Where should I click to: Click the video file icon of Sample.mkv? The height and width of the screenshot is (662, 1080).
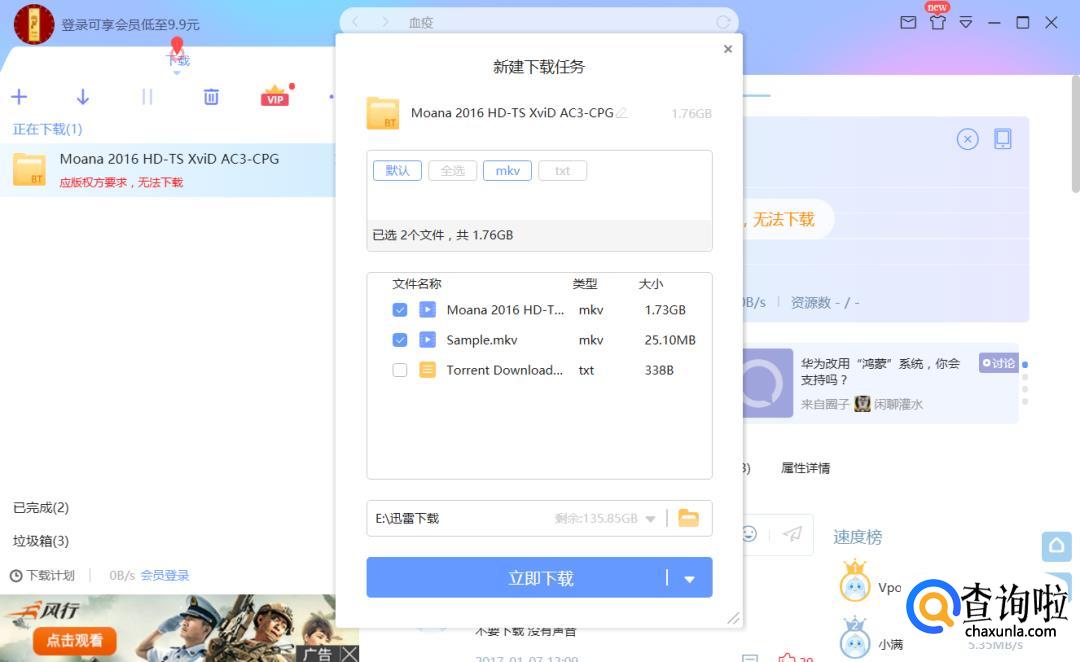tap(428, 340)
